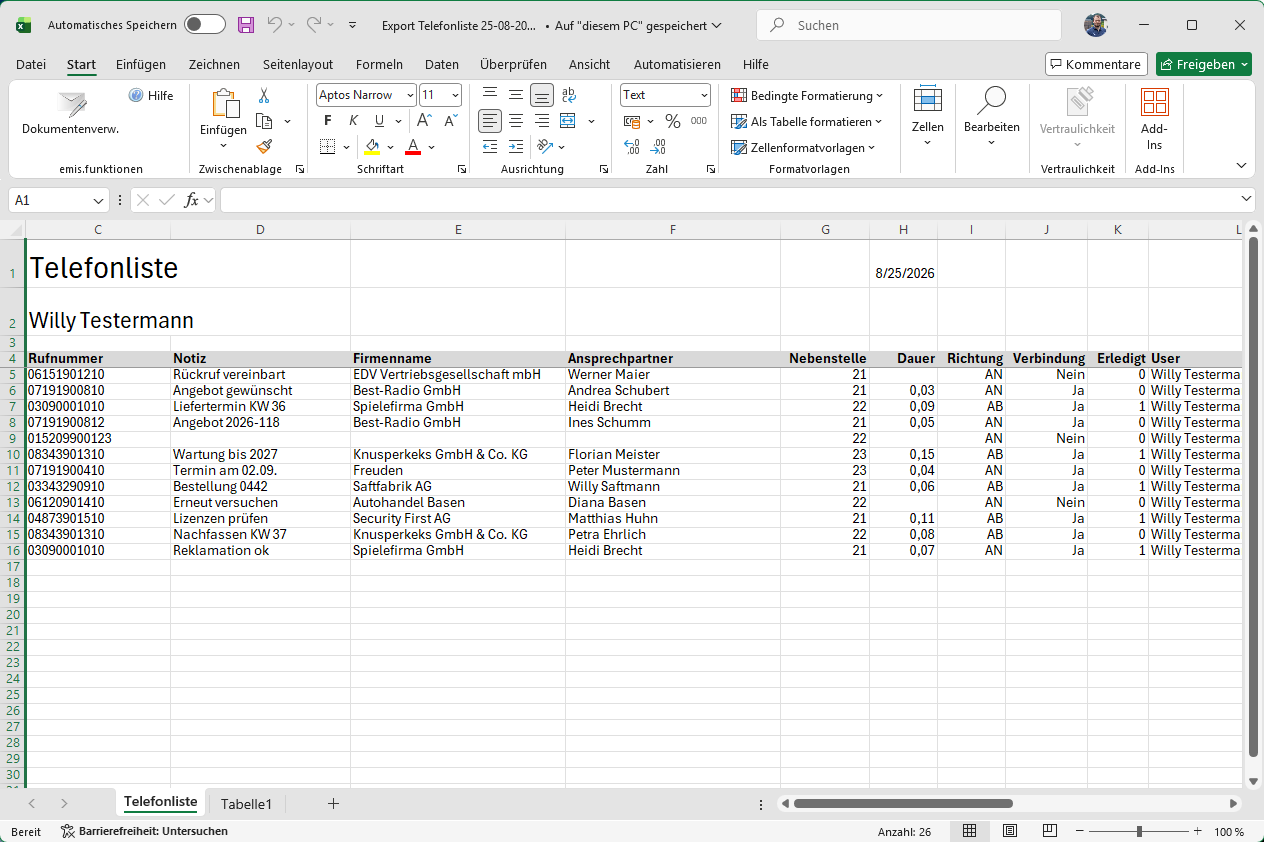Click the insert function fx icon
The width and height of the screenshot is (1264, 842).
tap(192, 200)
